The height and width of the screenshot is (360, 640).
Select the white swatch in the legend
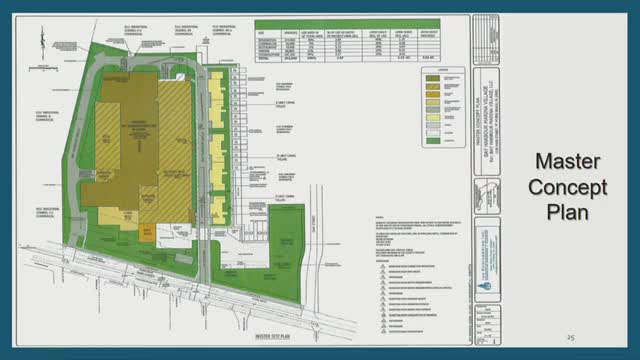433,133
